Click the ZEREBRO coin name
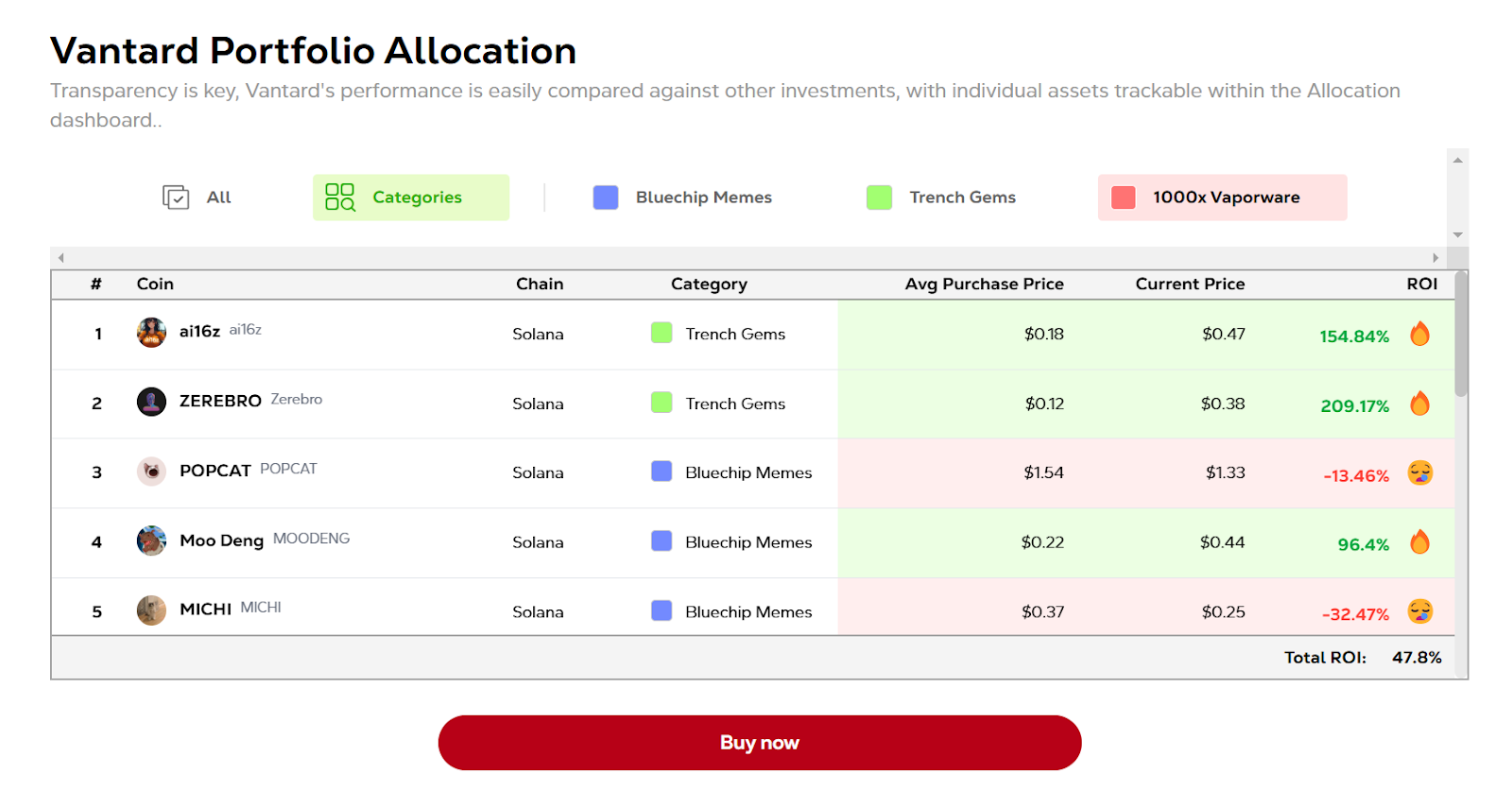This screenshot has width=1512, height=808. pyautogui.click(x=220, y=401)
